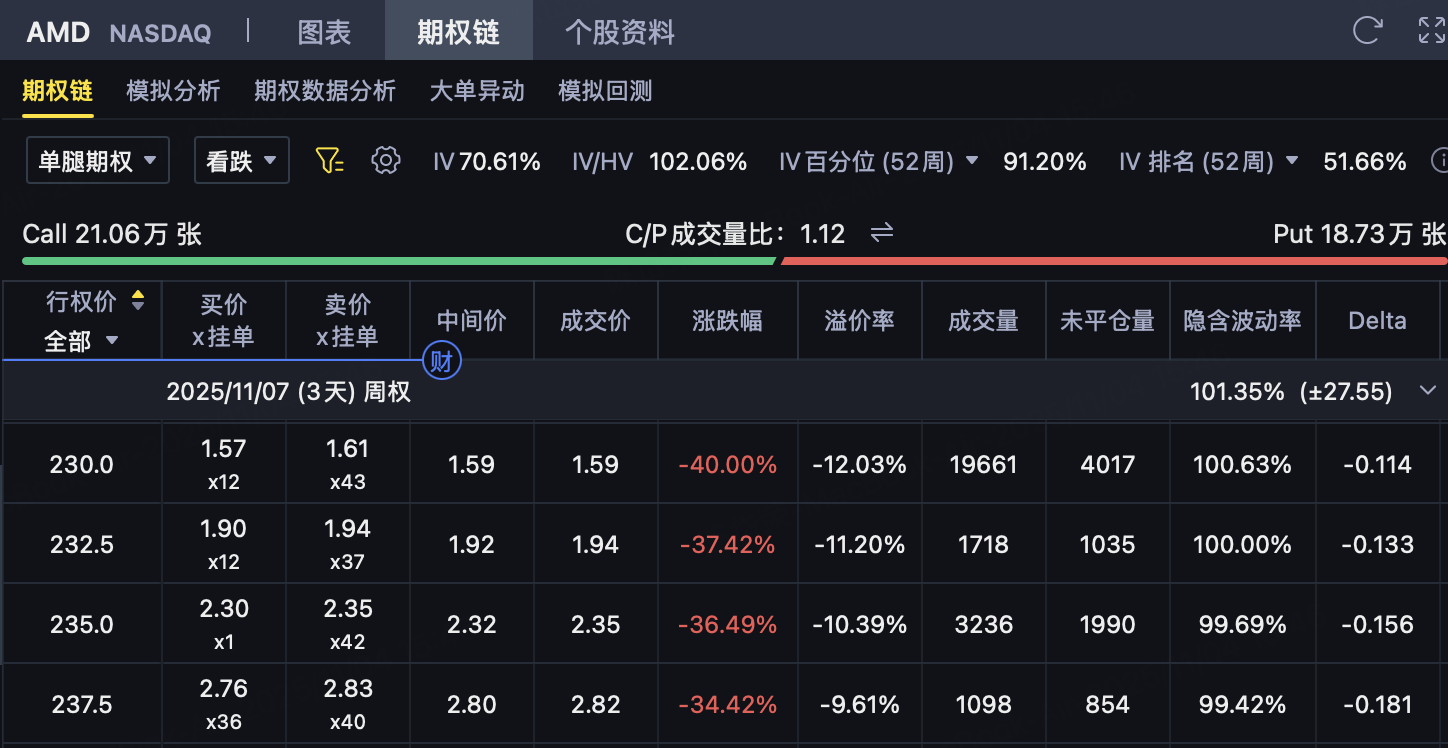This screenshot has width=1448, height=748.
Task: Click the info icon beside IV rank
Action: pyautogui.click(x=1440, y=161)
